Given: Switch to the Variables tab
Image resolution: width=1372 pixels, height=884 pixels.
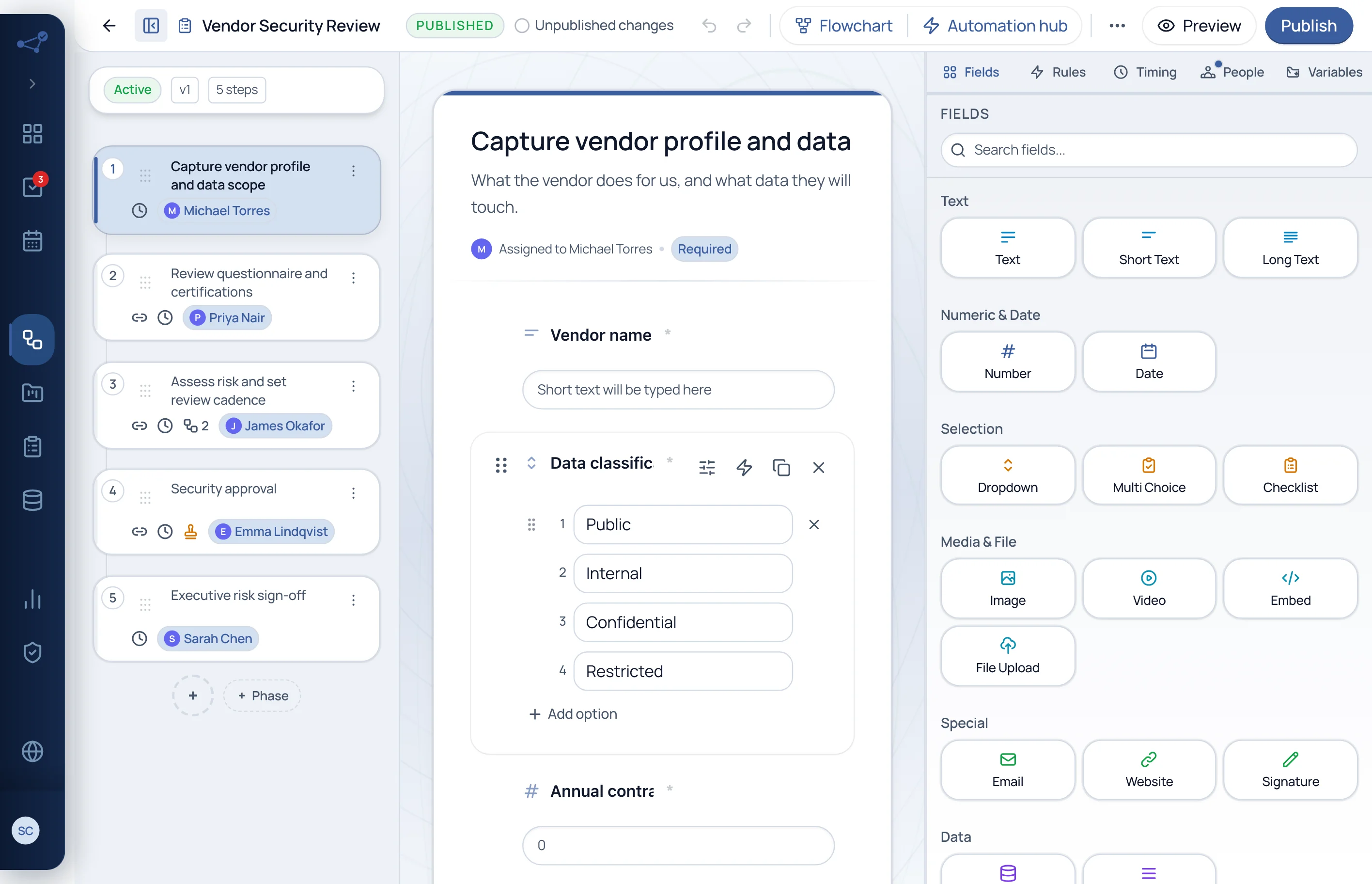Looking at the screenshot, I should pyautogui.click(x=1325, y=72).
